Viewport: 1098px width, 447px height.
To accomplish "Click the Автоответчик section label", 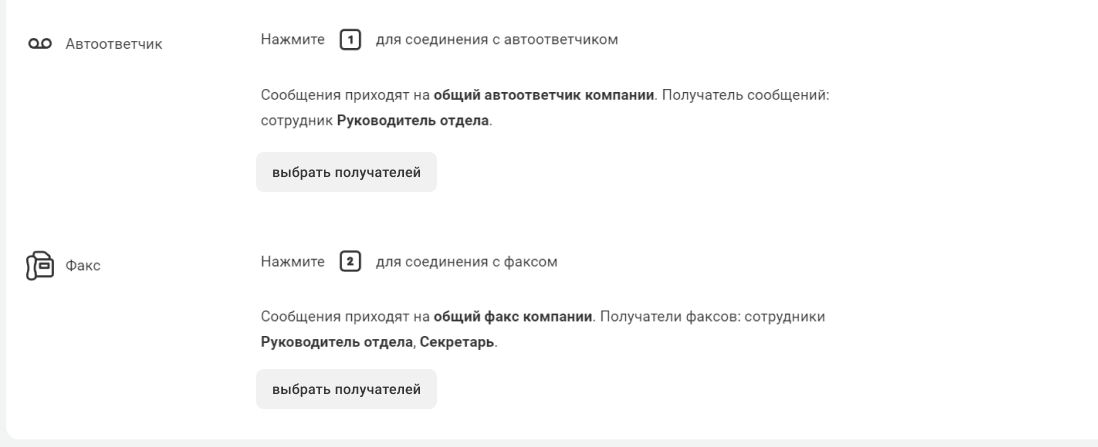I will pyautogui.click(x=113, y=46).
